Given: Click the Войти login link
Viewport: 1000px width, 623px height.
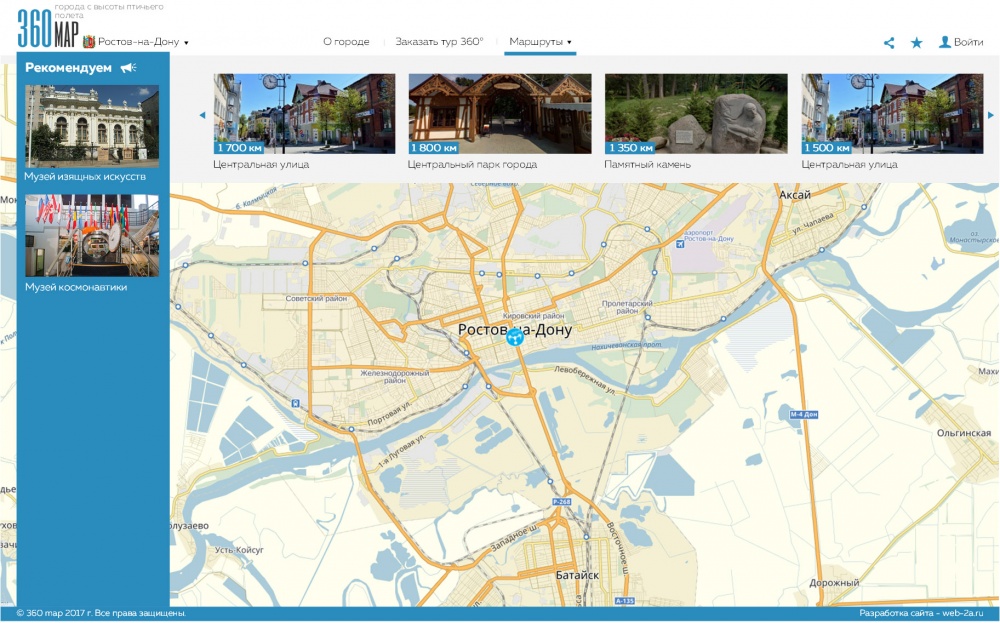Looking at the screenshot, I should [961, 42].
